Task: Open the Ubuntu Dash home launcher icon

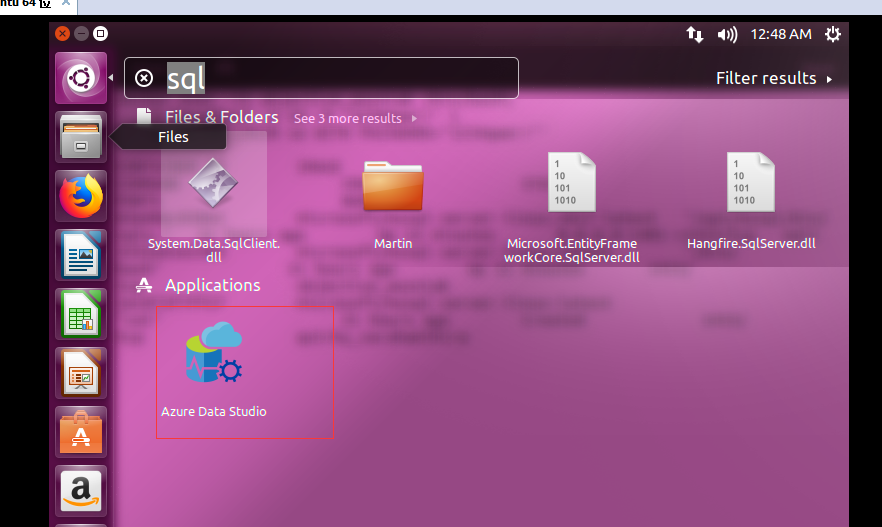Action: pos(81,78)
